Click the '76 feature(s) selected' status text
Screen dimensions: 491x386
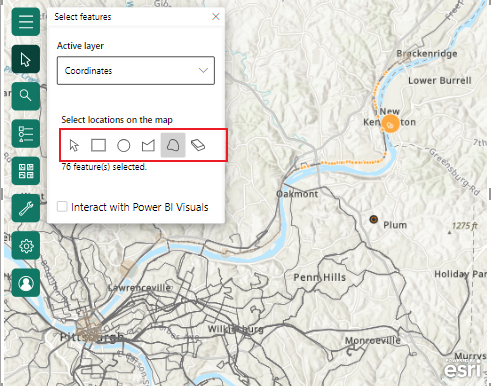click(x=104, y=167)
